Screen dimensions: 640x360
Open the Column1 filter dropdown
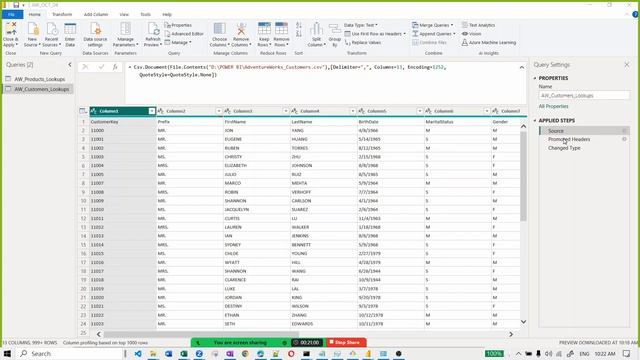[151, 111]
